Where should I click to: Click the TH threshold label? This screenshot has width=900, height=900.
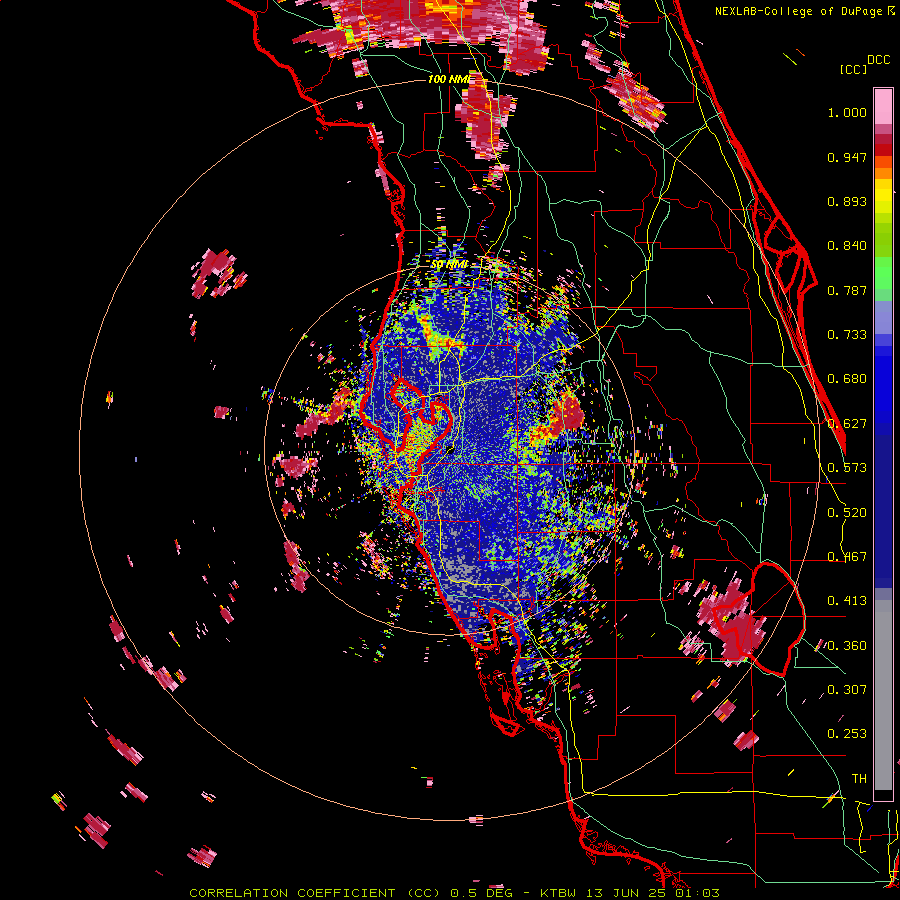tap(859, 778)
